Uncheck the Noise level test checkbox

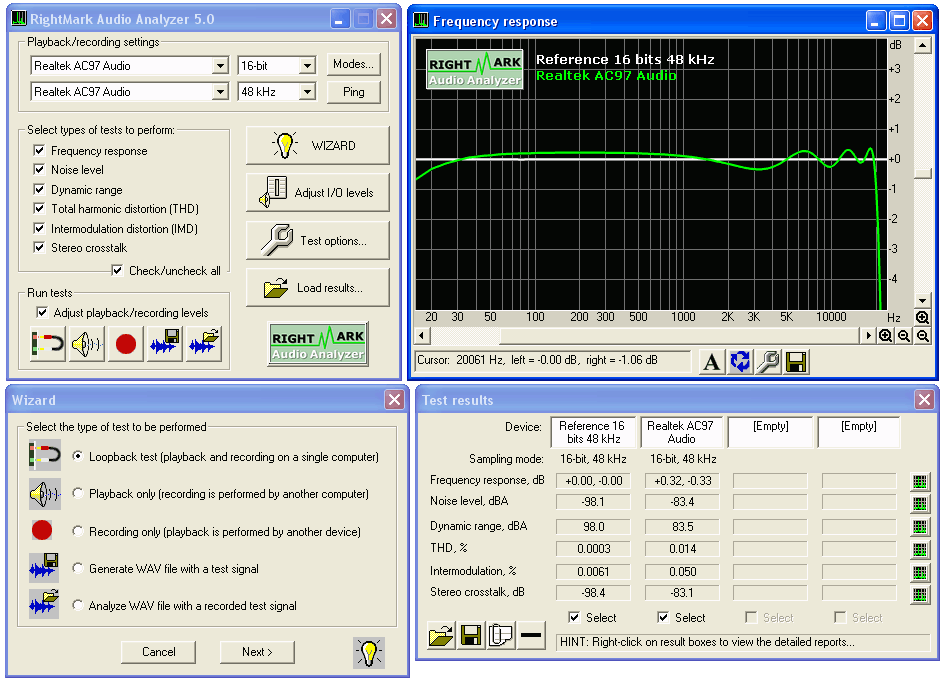tap(40, 170)
